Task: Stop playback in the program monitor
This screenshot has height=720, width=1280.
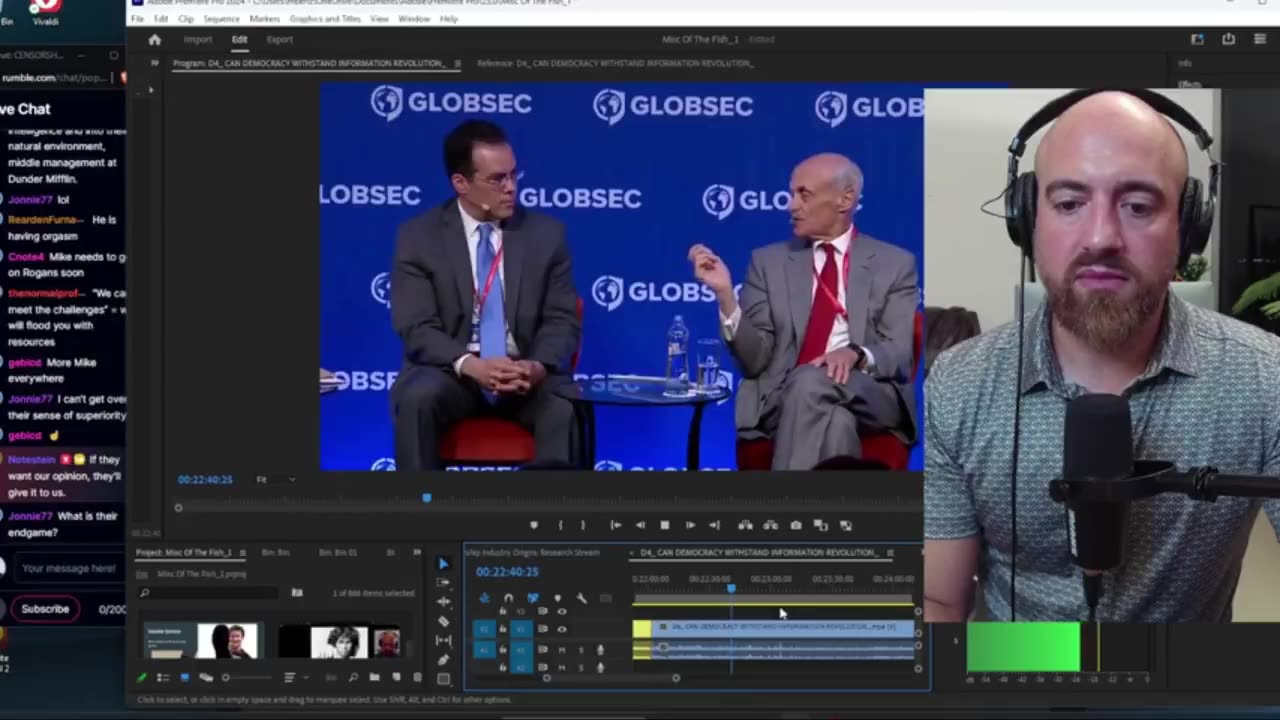Action: 664,525
